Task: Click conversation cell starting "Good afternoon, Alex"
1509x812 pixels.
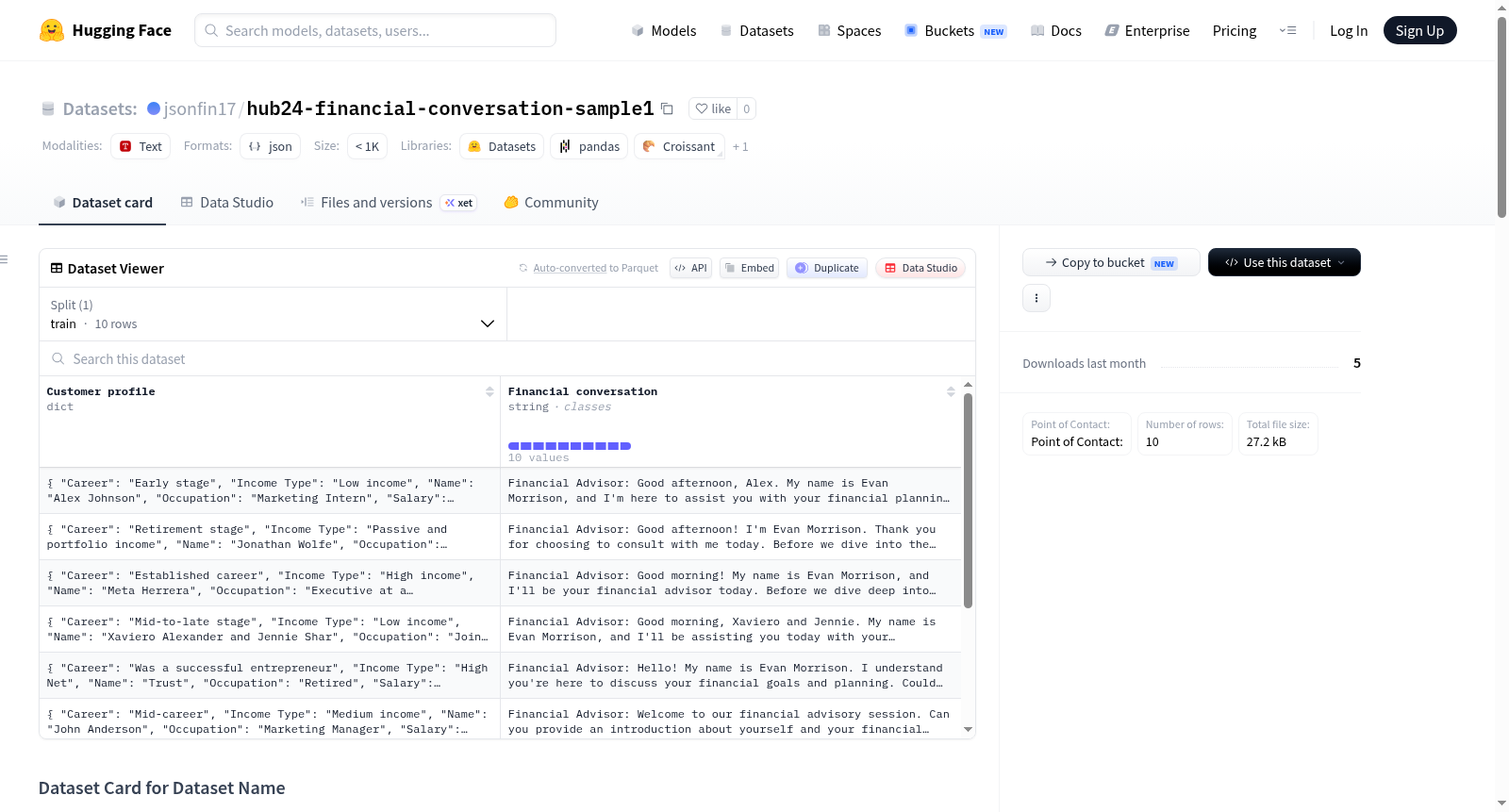Action: 731,490
